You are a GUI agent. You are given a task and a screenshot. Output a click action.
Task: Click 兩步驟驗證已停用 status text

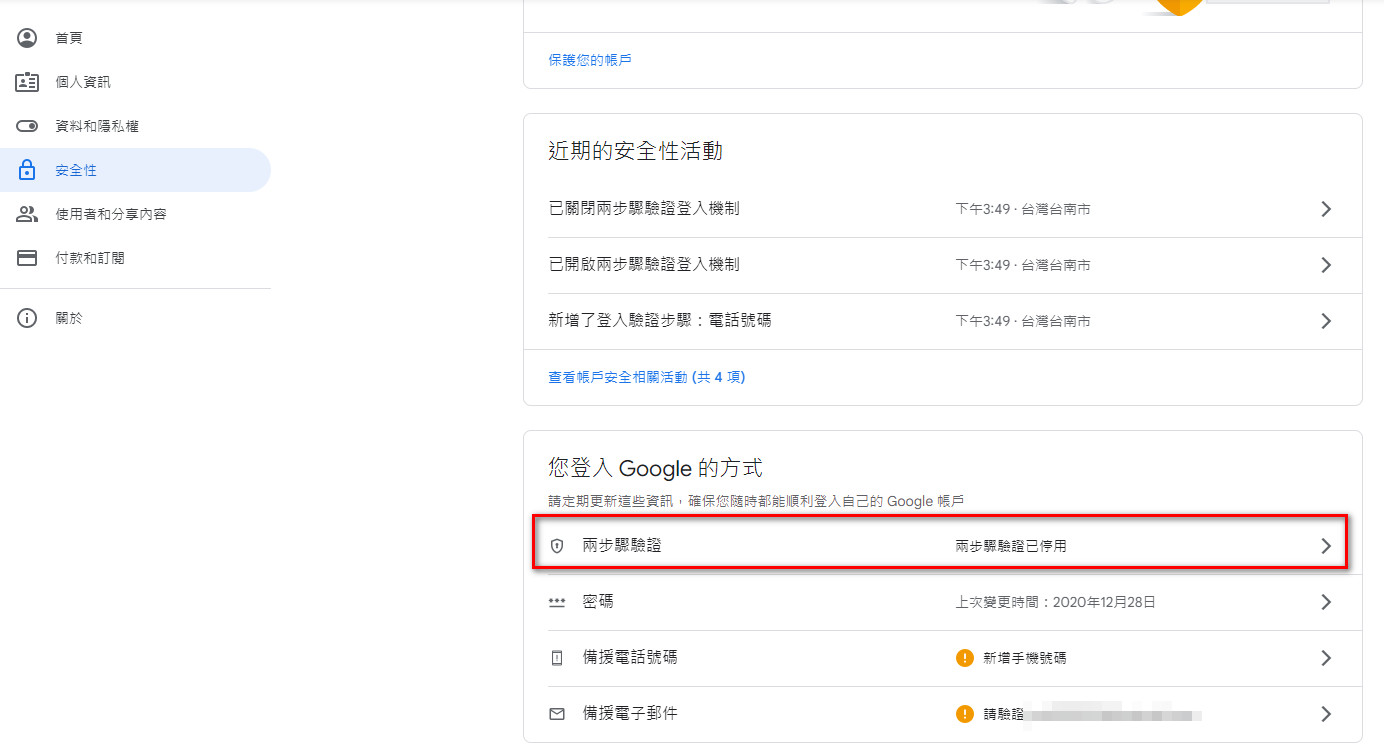(x=1011, y=546)
